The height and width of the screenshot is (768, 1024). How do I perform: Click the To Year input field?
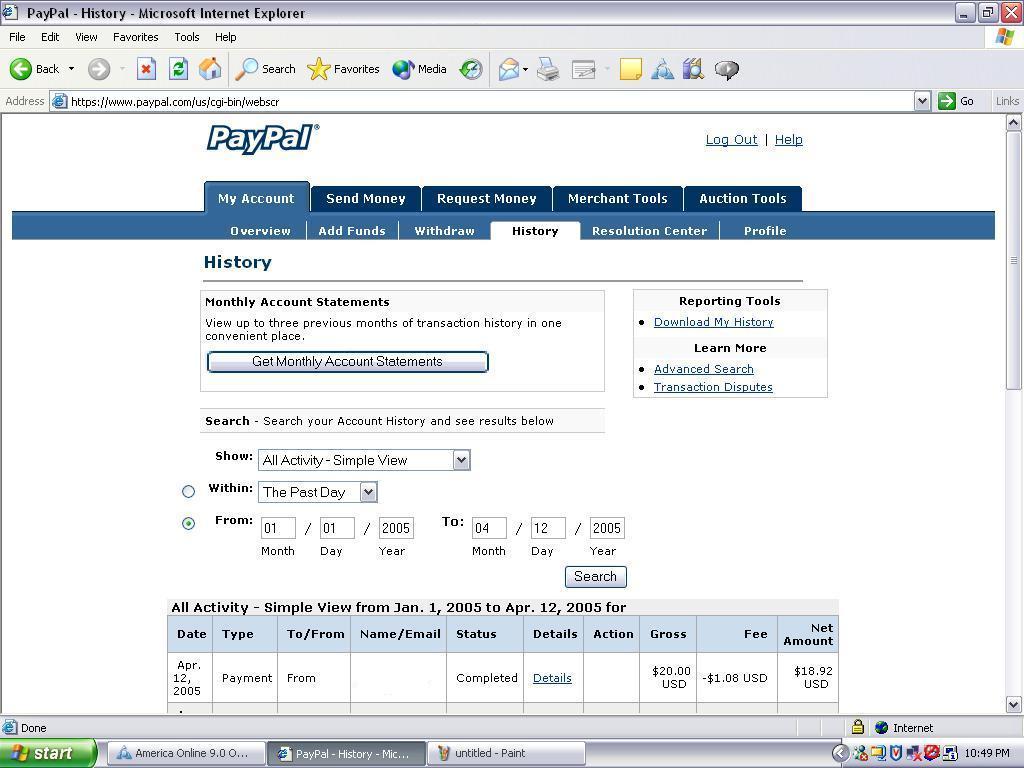607,528
